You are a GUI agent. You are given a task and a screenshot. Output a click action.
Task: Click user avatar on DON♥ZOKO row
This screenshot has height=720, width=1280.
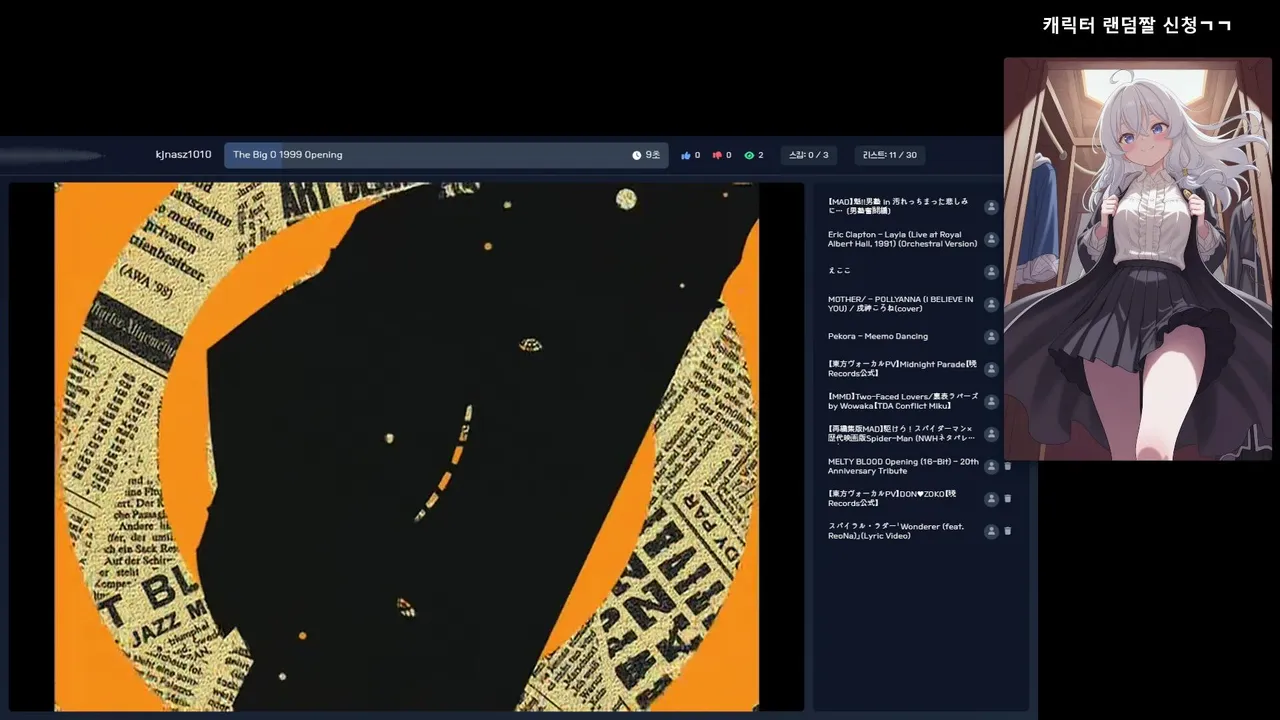[991, 499]
